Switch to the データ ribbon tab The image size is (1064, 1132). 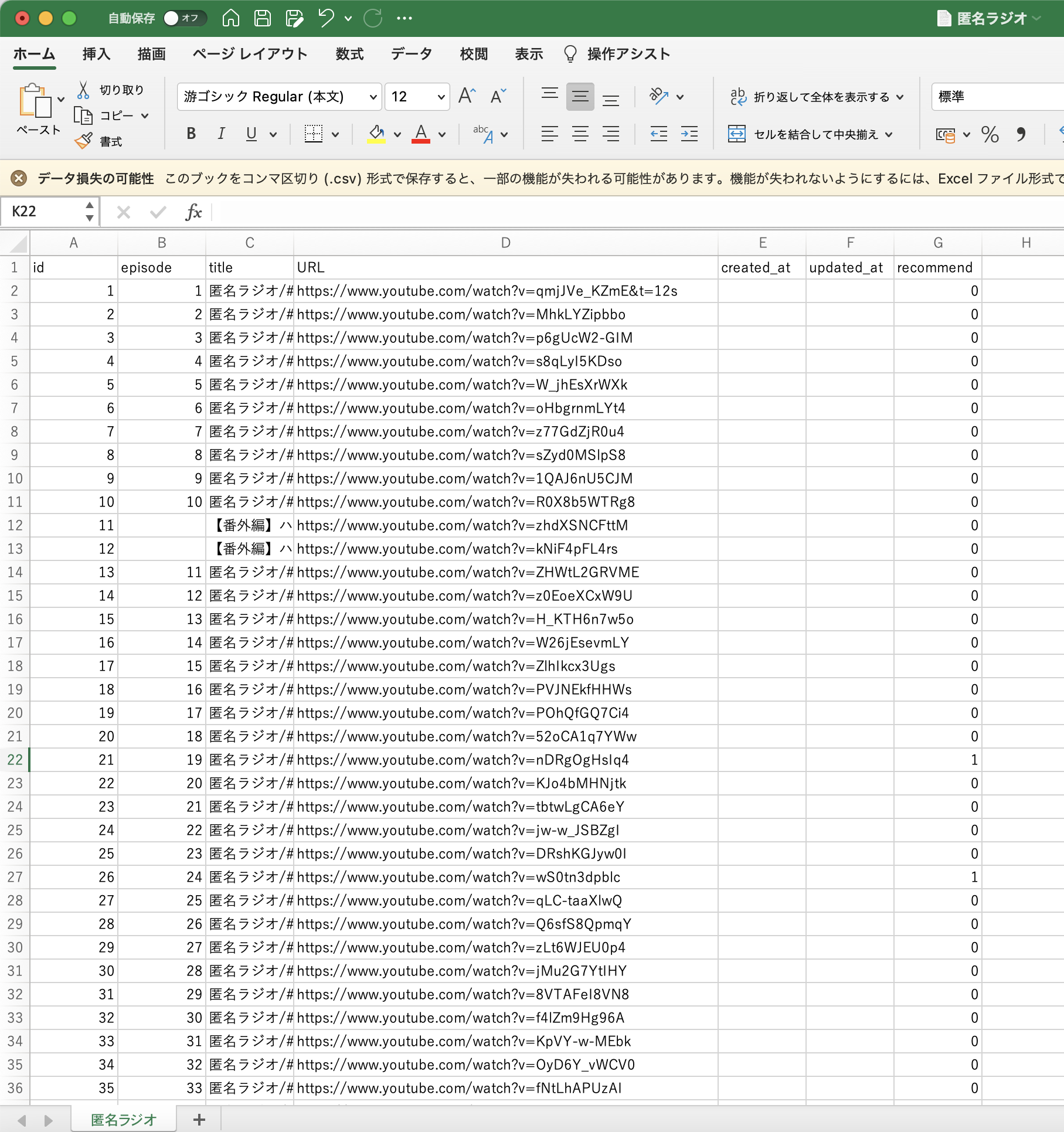412,54
